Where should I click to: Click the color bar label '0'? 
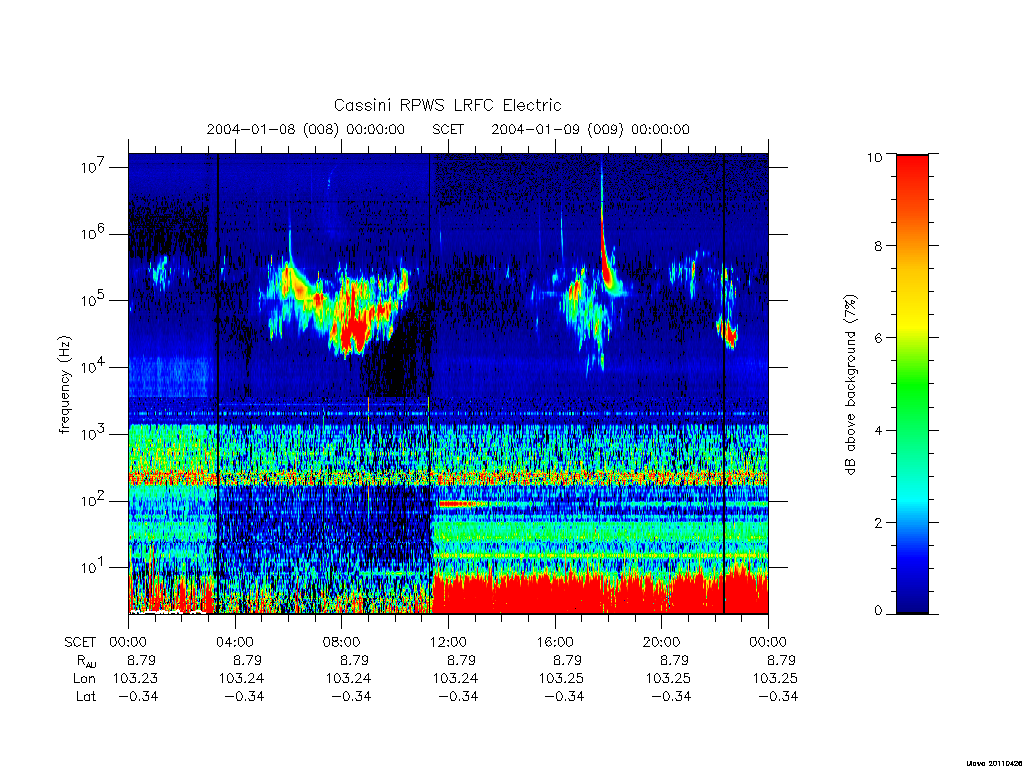click(x=878, y=611)
